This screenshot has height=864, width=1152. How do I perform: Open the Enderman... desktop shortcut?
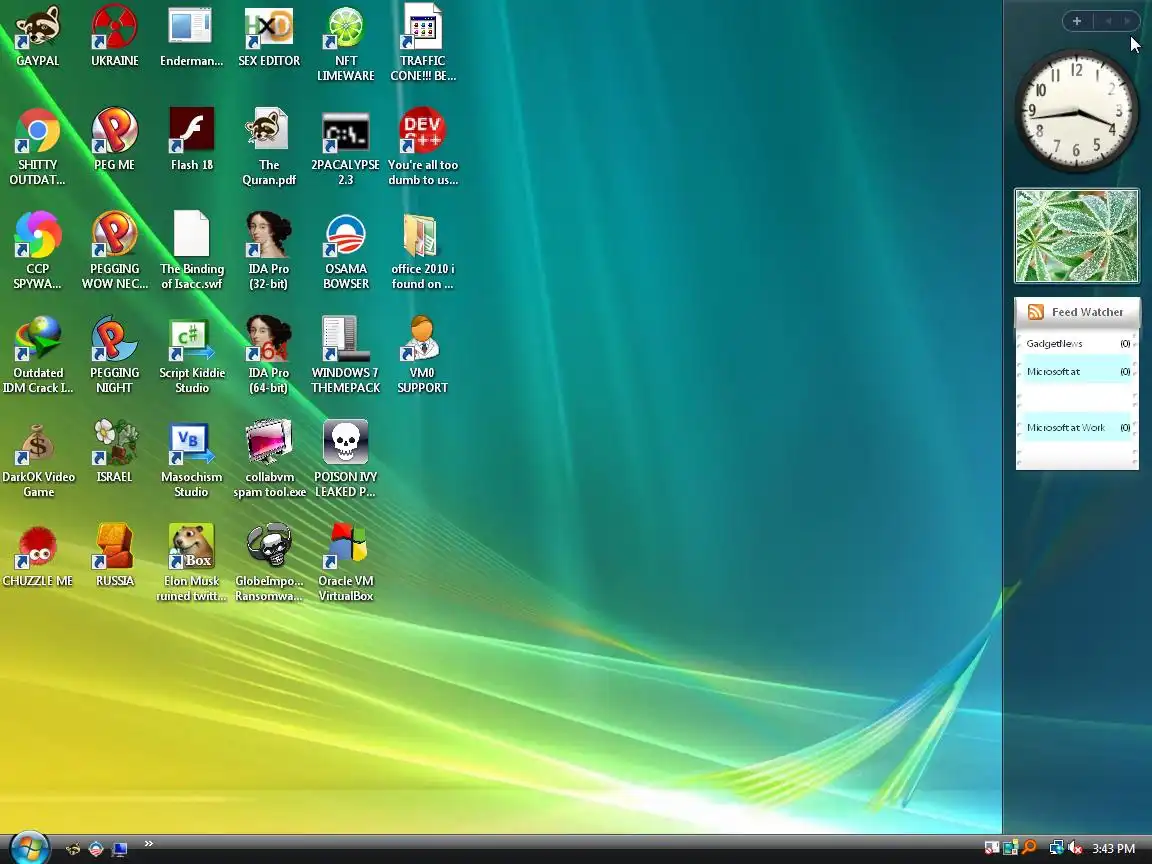pyautogui.click(x=191, y=37)
